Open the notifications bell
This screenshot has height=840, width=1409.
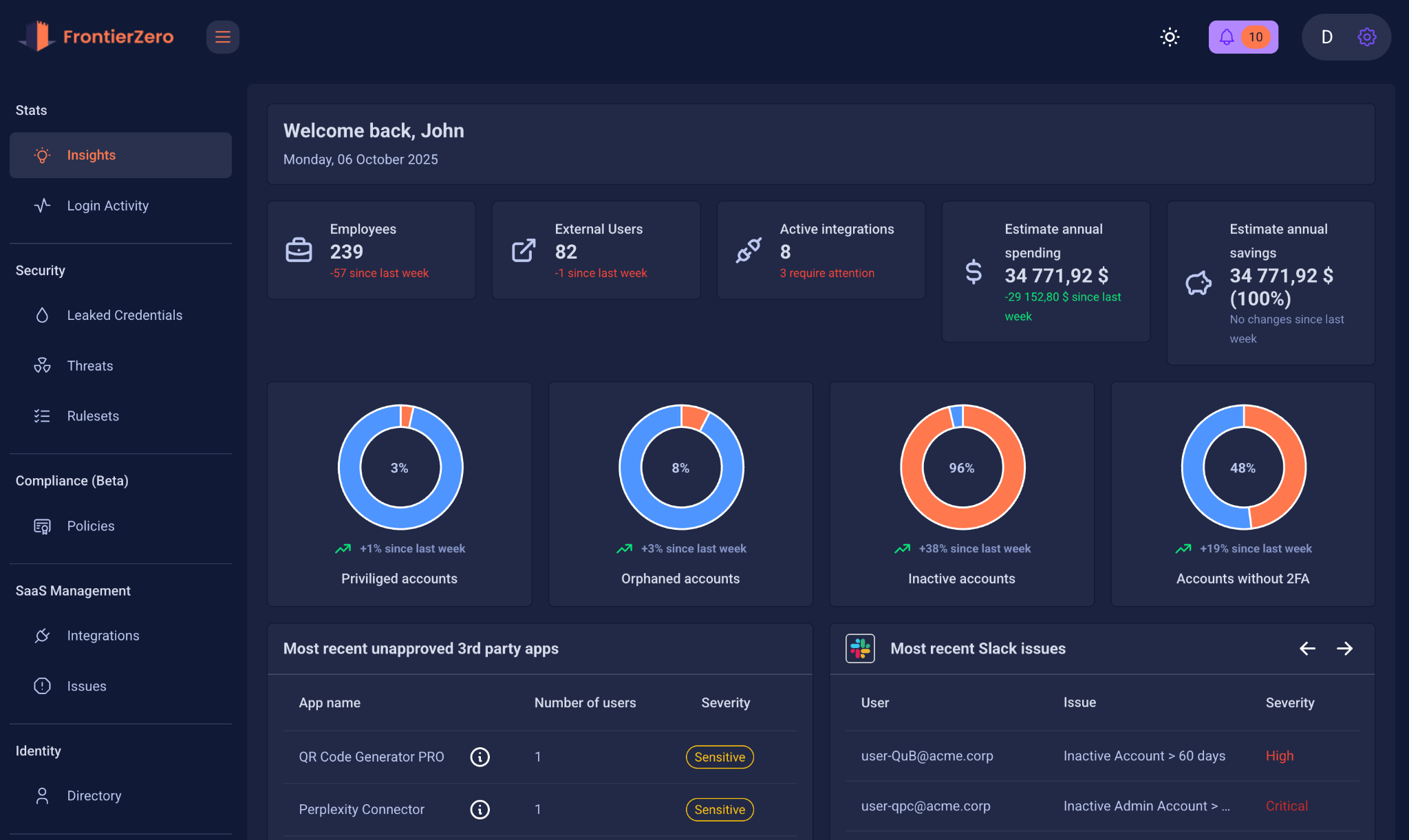pos(1227,36)
